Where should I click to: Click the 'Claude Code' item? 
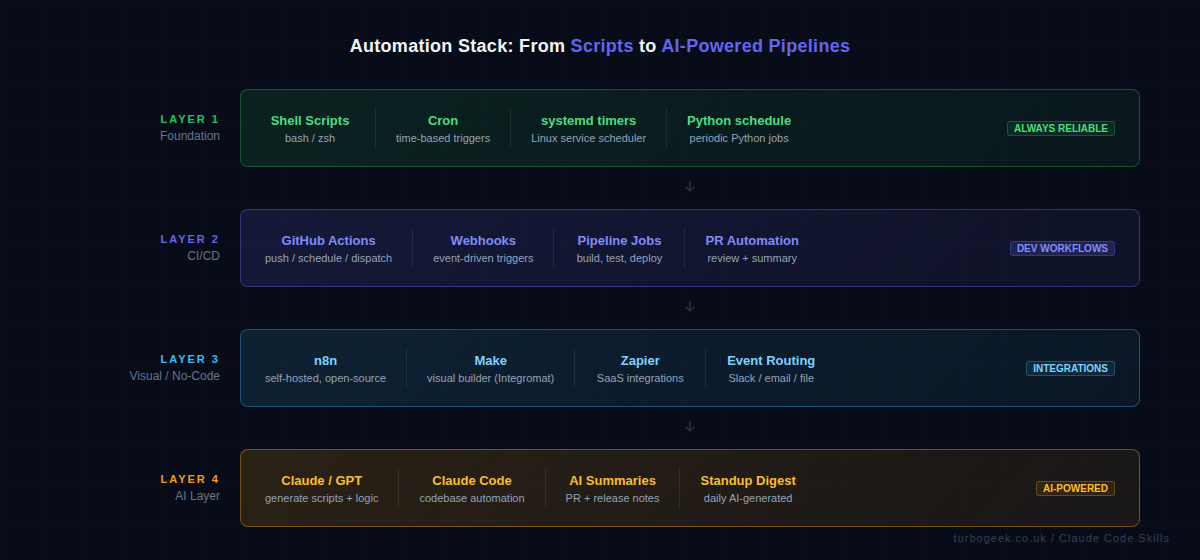pos(472,481)
